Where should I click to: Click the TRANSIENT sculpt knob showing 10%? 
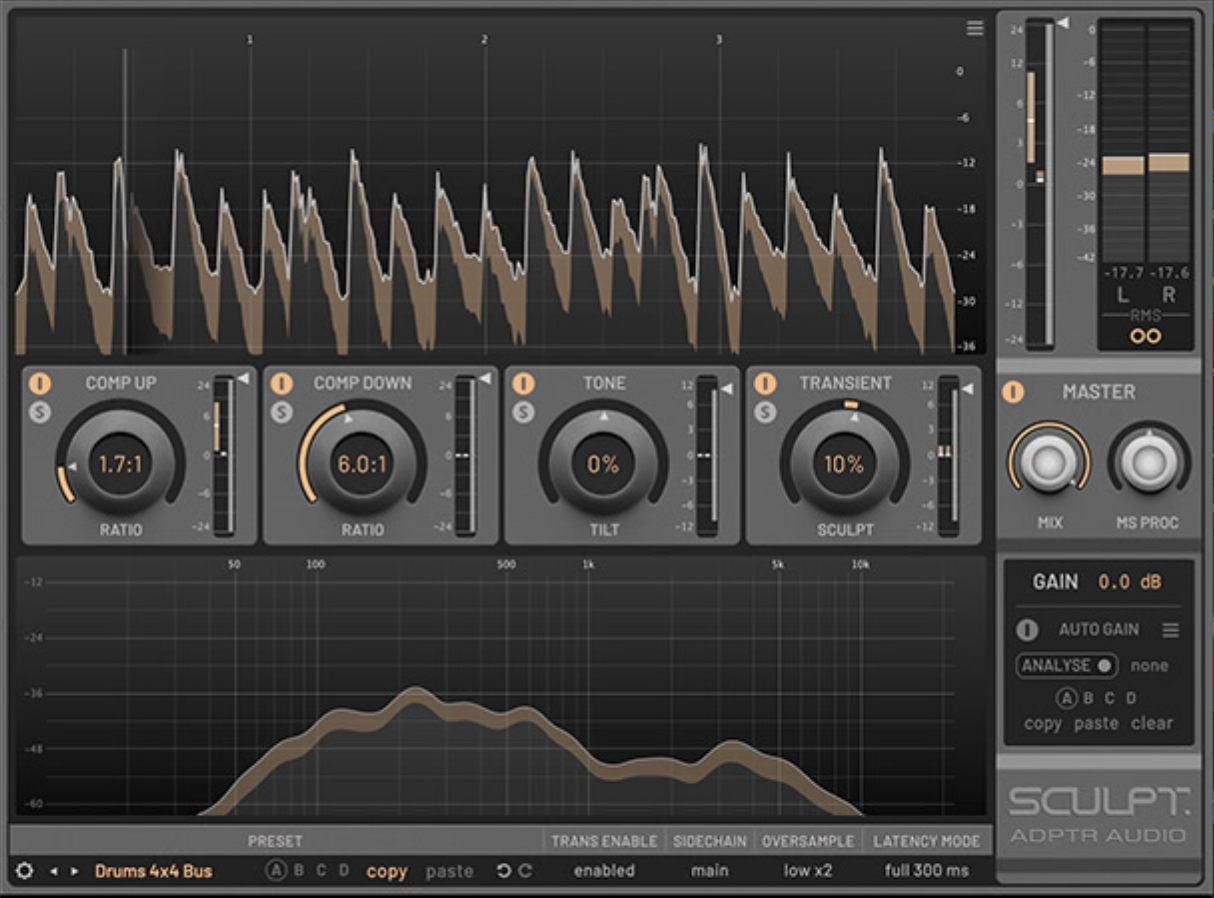point(845,464)
